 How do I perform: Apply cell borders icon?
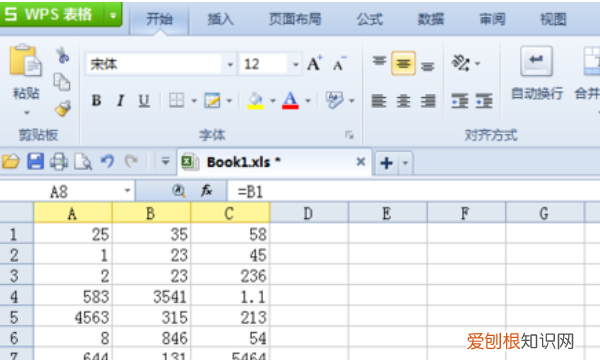177,101
